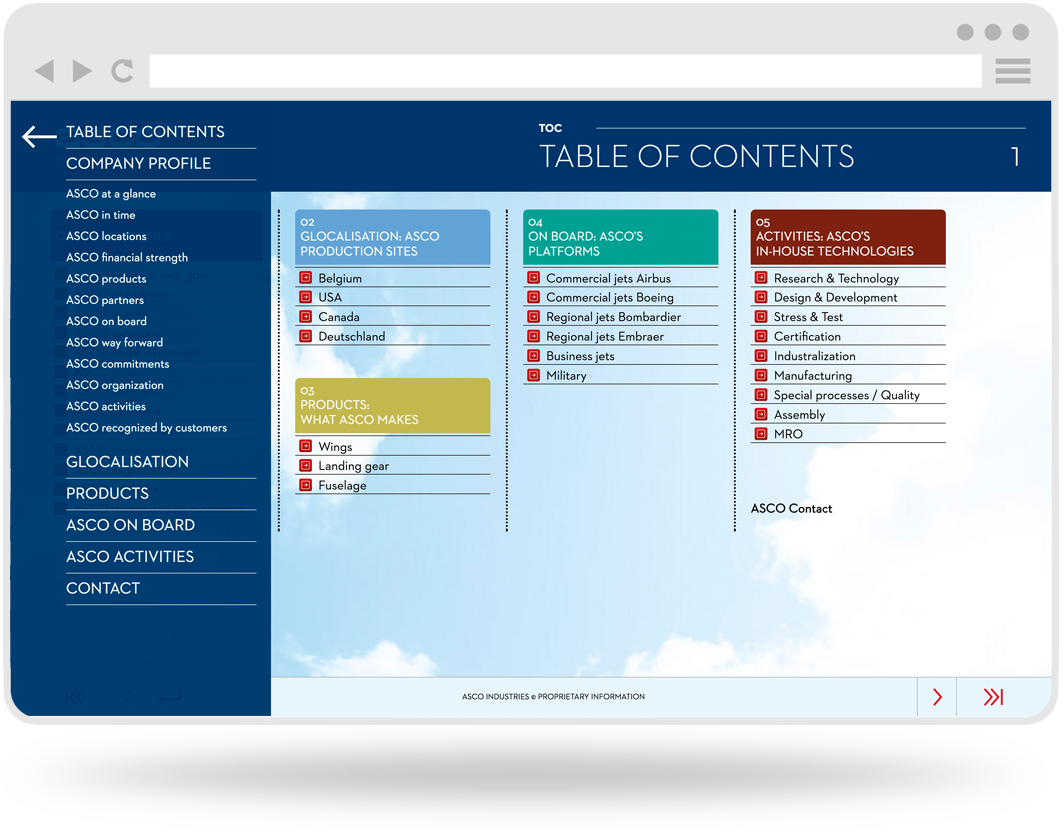1064x832 pixels.
Task: Click red icon beside Regional jets Bombardier
Action: [533, 317]
